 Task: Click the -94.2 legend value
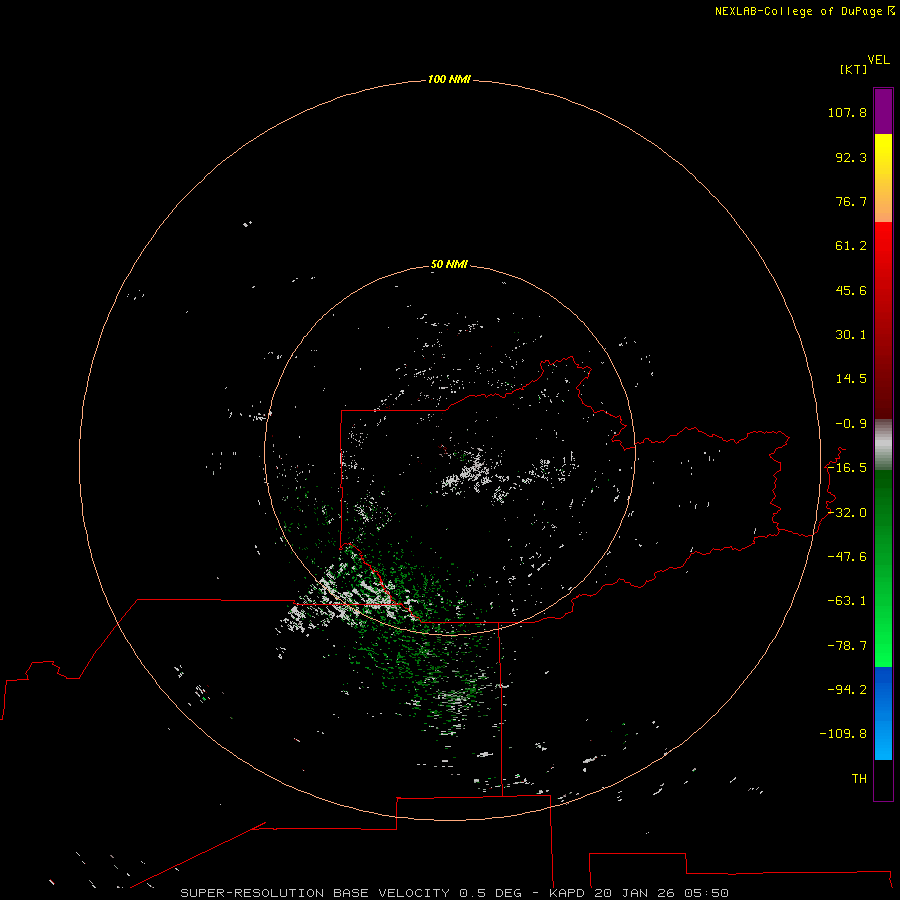pos(847,690)
